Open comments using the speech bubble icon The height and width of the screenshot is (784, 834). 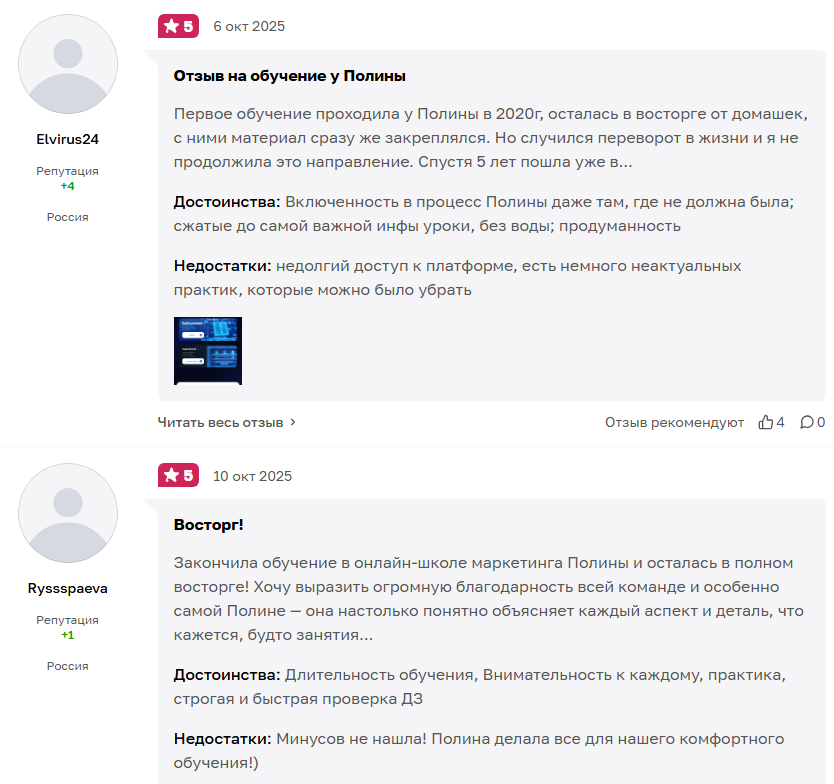[x=806, y=422]
